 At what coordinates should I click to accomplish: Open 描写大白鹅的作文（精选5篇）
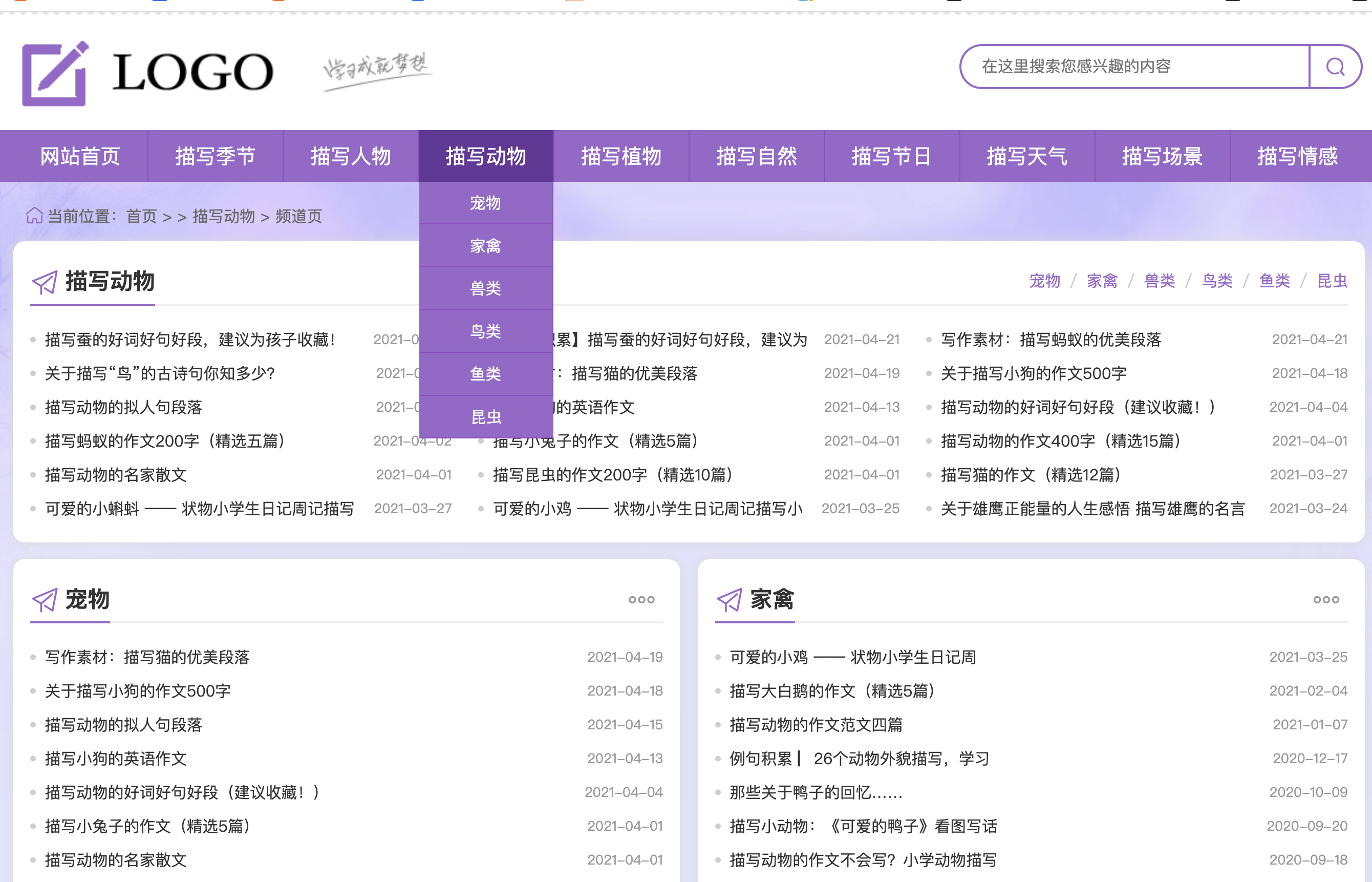pyautogui.click(x=833, y=691)
